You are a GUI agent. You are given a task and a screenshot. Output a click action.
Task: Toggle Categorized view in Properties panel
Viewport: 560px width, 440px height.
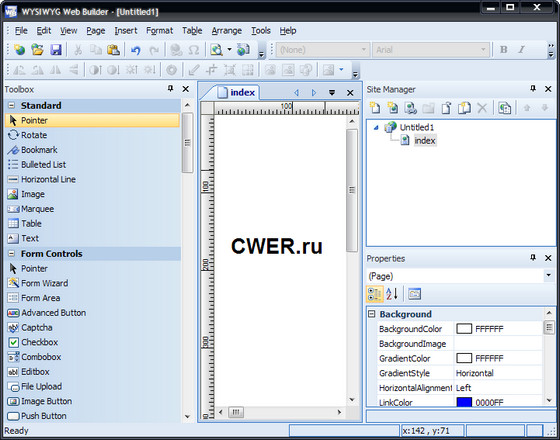(375, 294)
